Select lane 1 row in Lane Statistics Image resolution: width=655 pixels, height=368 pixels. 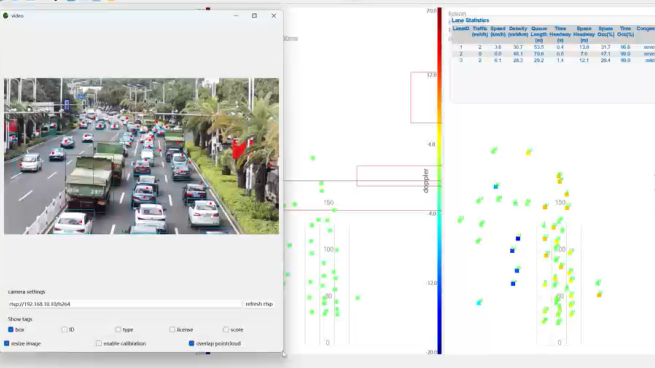553,47
